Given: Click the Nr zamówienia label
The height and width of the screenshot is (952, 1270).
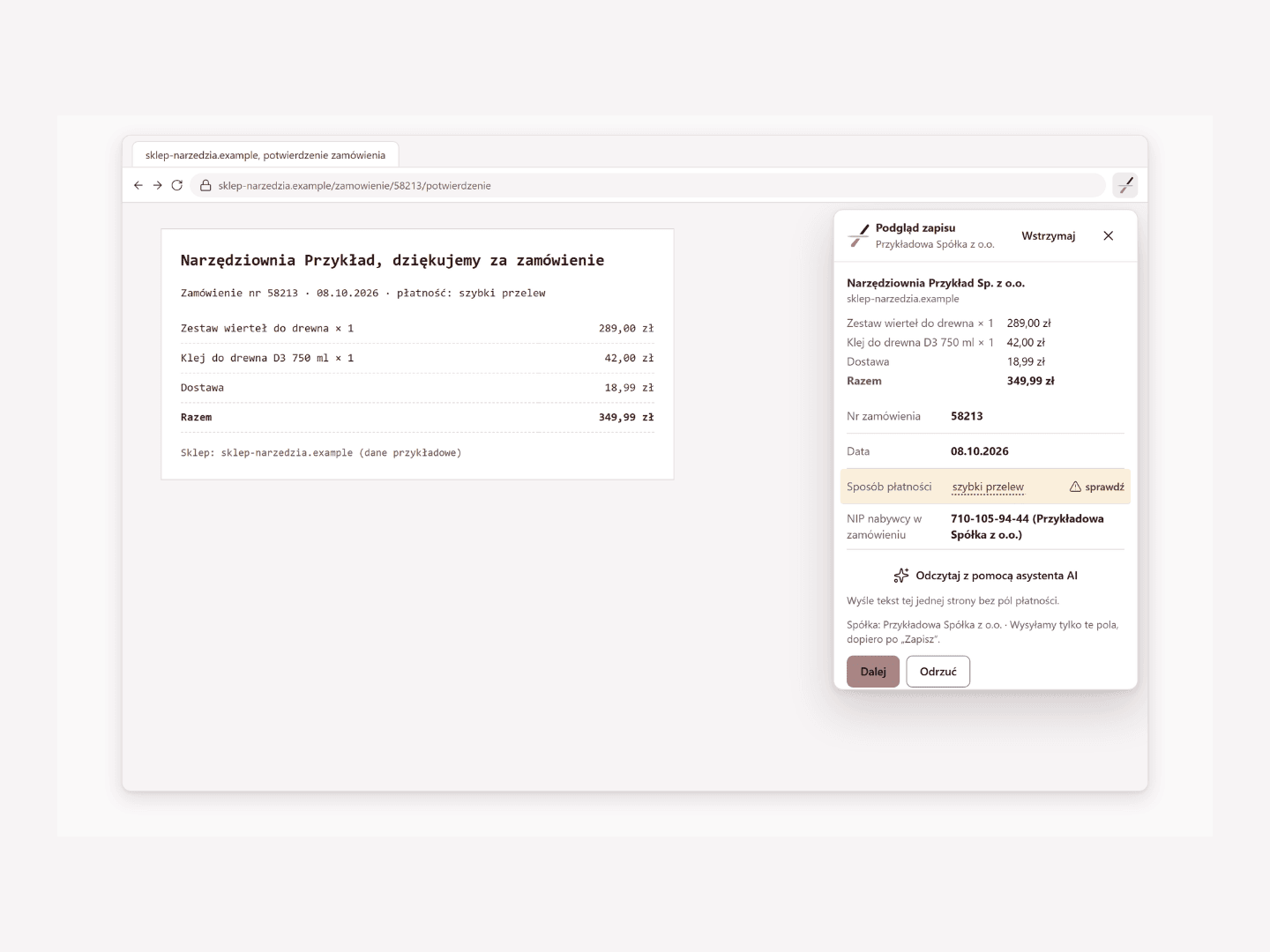Looking at the screenshot, I should click(x=884, y=416).
